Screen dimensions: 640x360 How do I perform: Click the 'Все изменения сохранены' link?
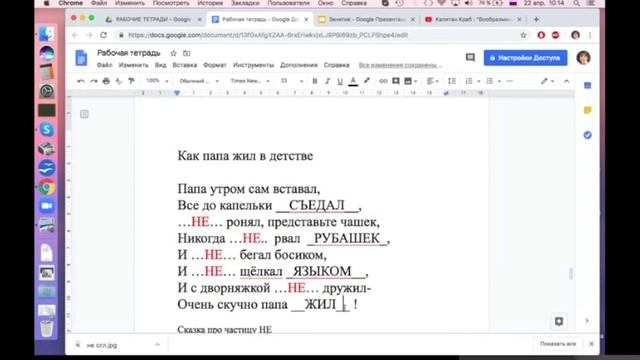click(x=400, y=65)
